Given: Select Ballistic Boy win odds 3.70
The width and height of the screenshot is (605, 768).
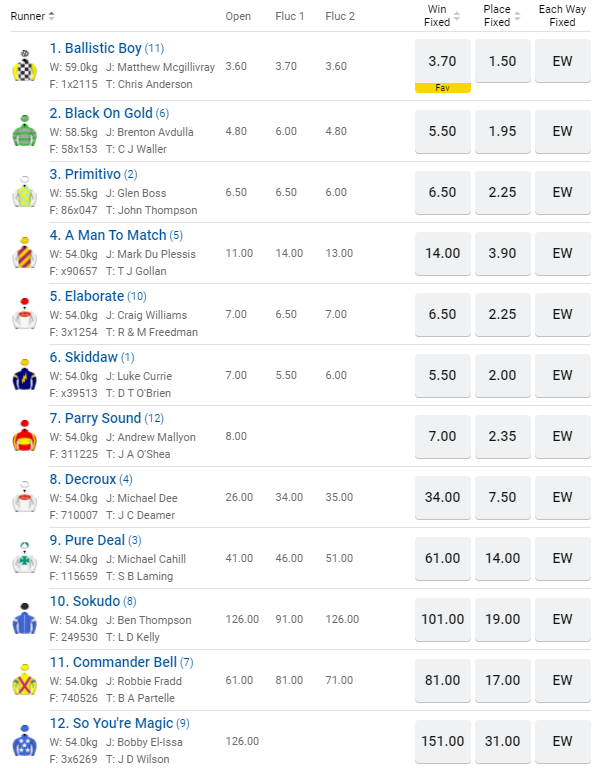Looking at the screenshot, I should point(442,61).
